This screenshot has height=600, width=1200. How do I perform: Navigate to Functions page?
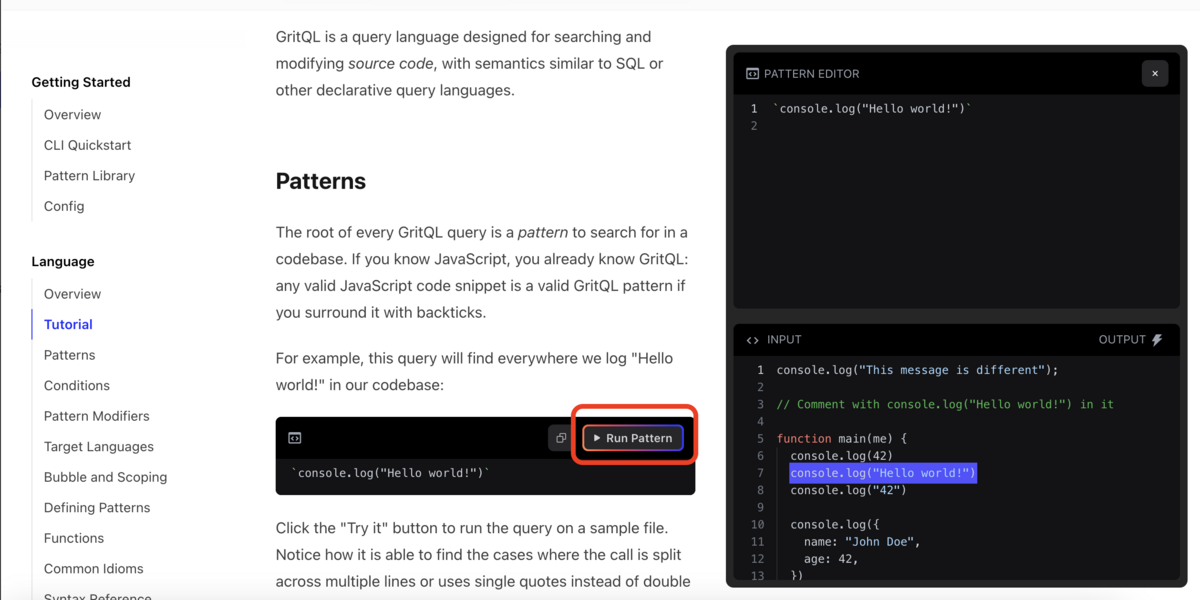[74, 538]
